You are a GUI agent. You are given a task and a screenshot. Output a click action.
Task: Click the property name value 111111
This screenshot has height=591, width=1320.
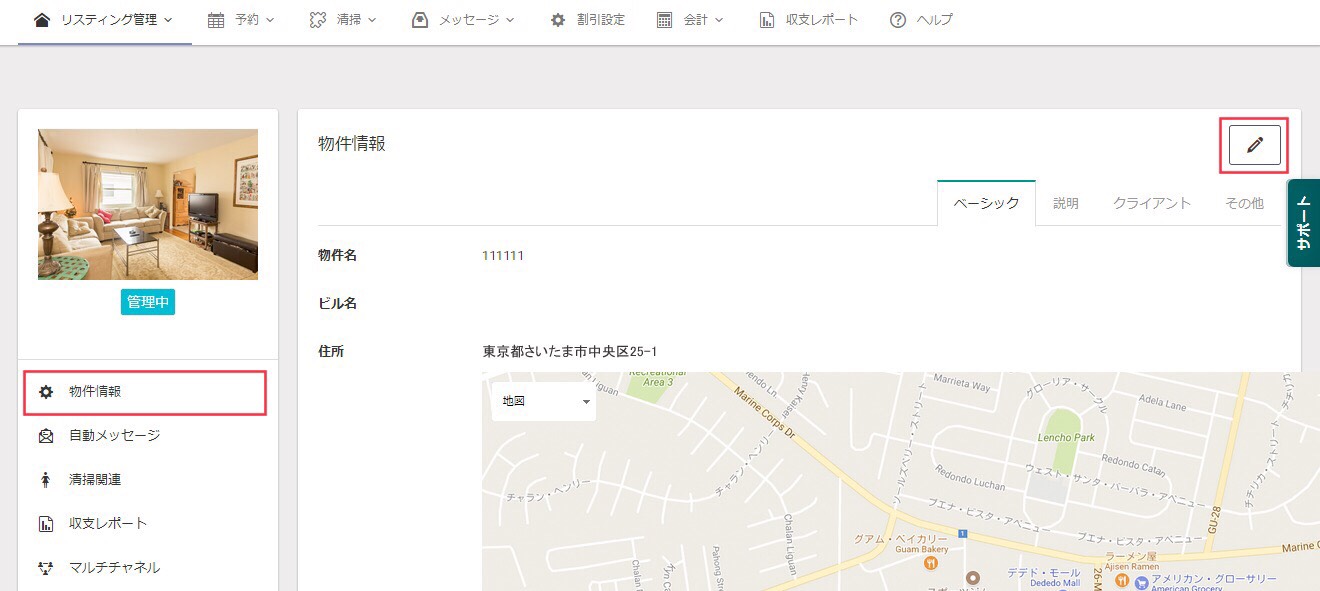[x=503, y=256]
